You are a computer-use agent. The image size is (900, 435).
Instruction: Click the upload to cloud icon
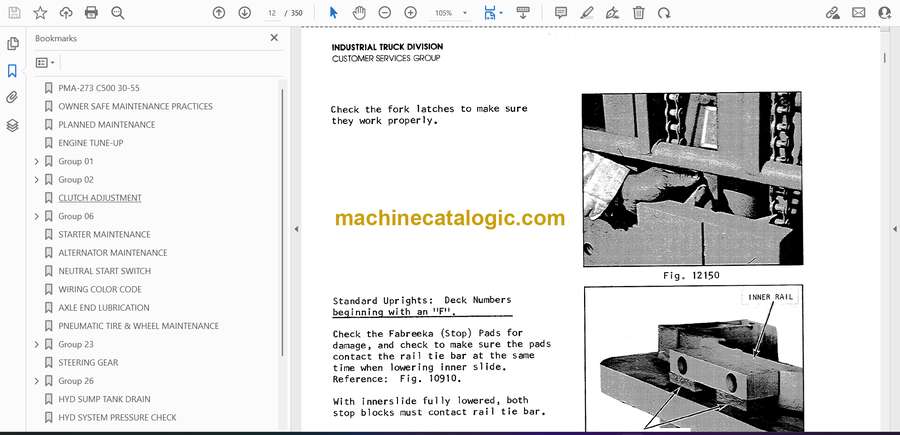(x=66, y=13)
